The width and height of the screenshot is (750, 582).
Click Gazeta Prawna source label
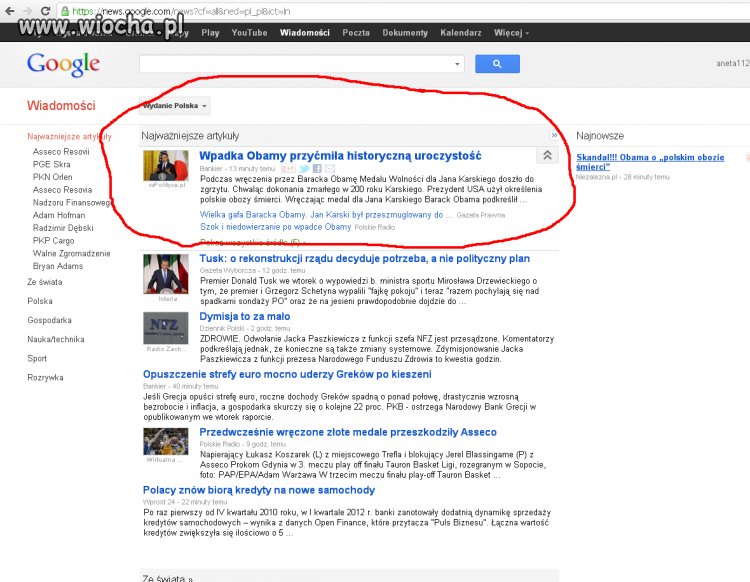click(481, 215)
